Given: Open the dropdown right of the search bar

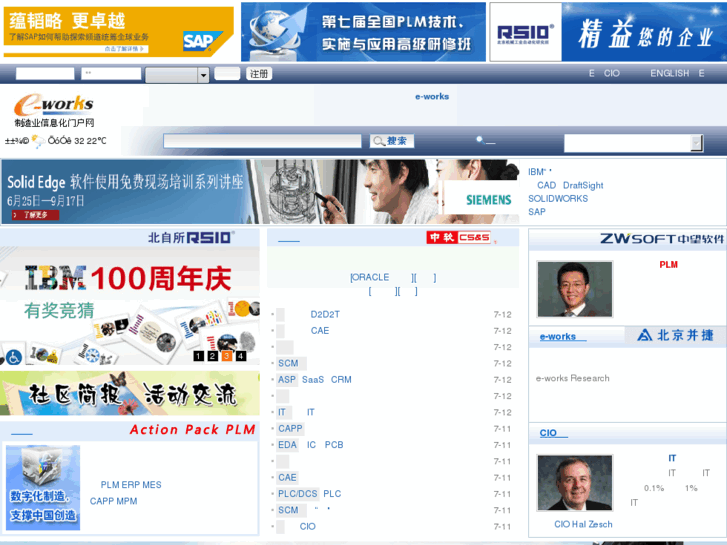Looking at the screenshot, I should pyautogui.click(x=633, y=143).
